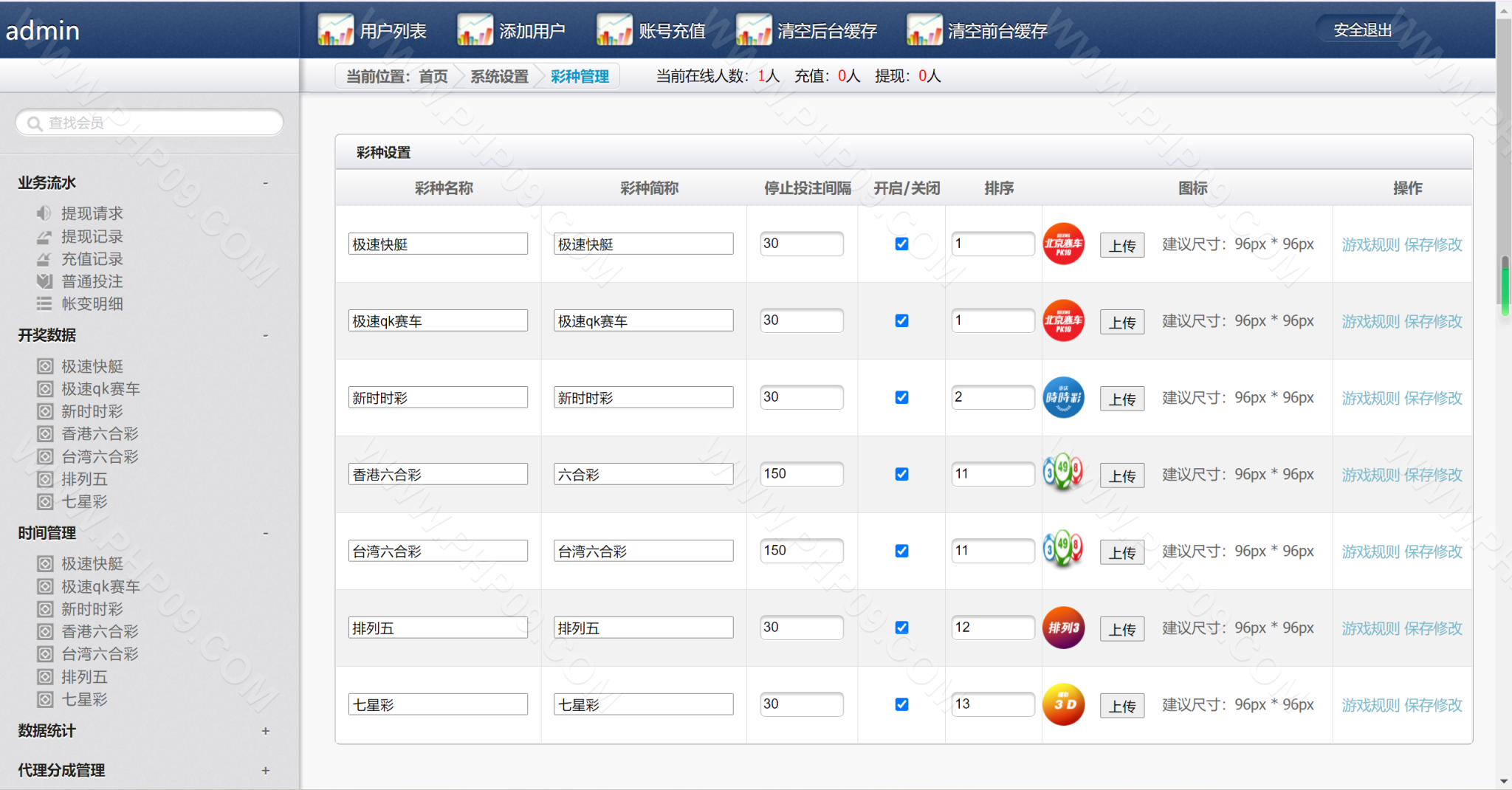This screenshot has height=790, width=1512.
Task: Open 充值记录 in the sidebar
Action: point(92,259)
